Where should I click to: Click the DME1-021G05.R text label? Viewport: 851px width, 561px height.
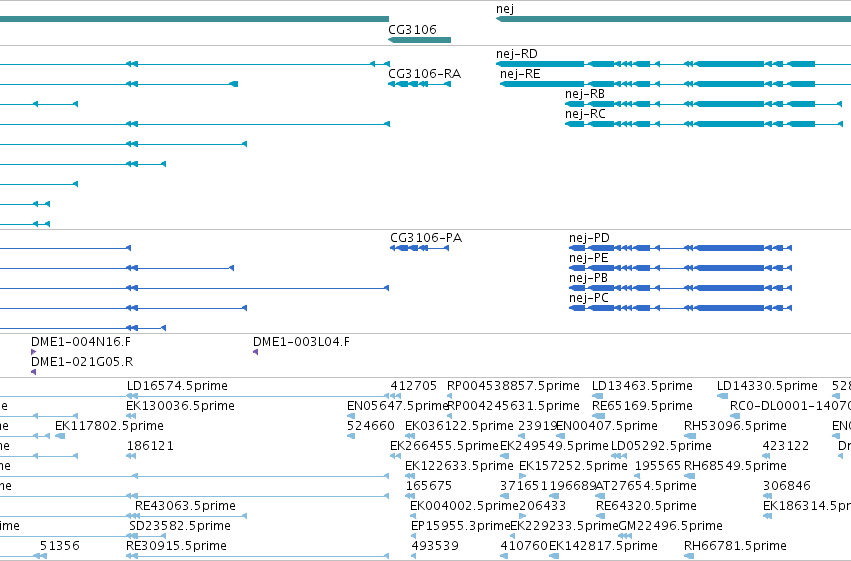coord(82,362)
